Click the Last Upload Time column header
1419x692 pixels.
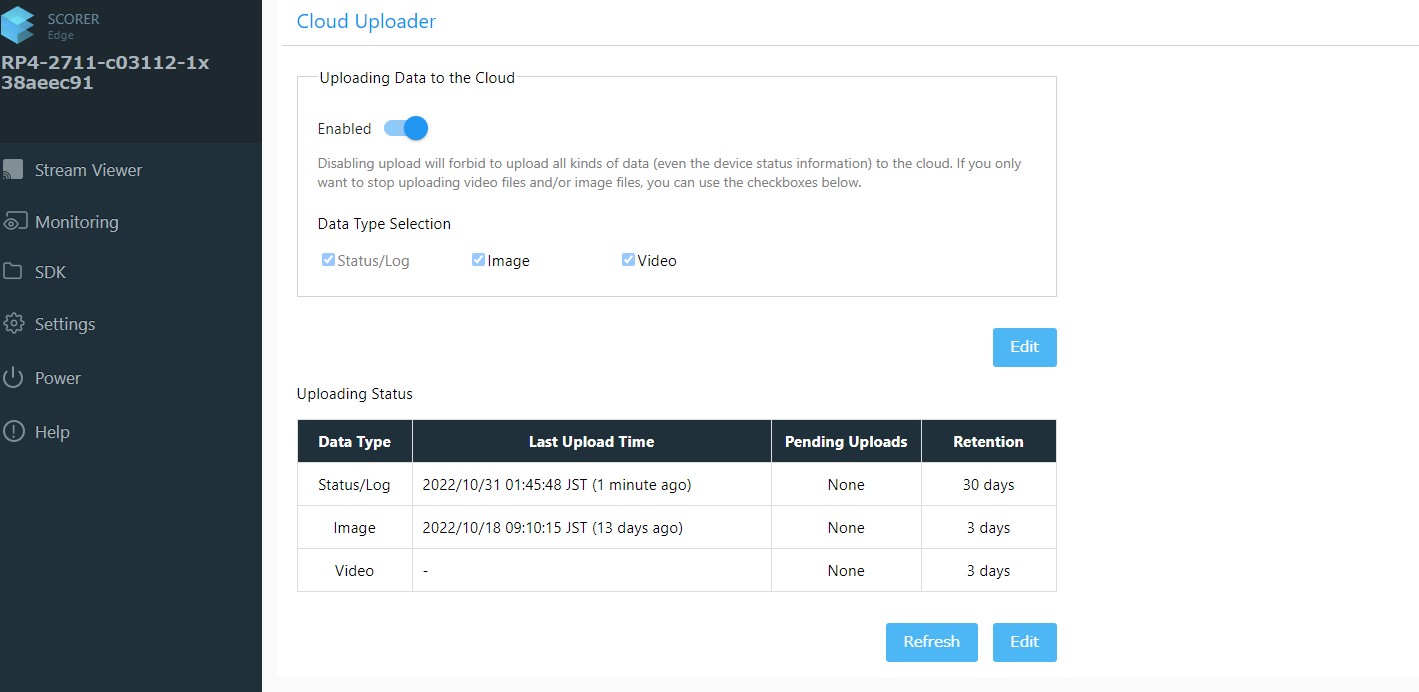click(591, 442)
